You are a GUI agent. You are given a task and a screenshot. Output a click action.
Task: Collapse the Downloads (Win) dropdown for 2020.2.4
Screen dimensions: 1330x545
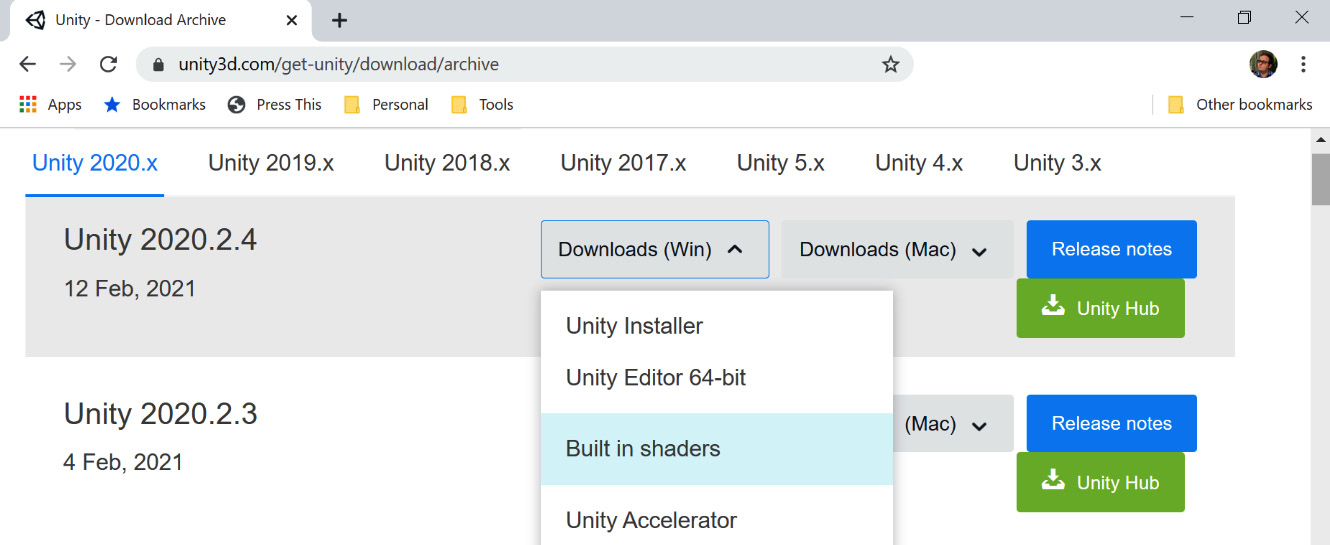(x=655, y=249)
